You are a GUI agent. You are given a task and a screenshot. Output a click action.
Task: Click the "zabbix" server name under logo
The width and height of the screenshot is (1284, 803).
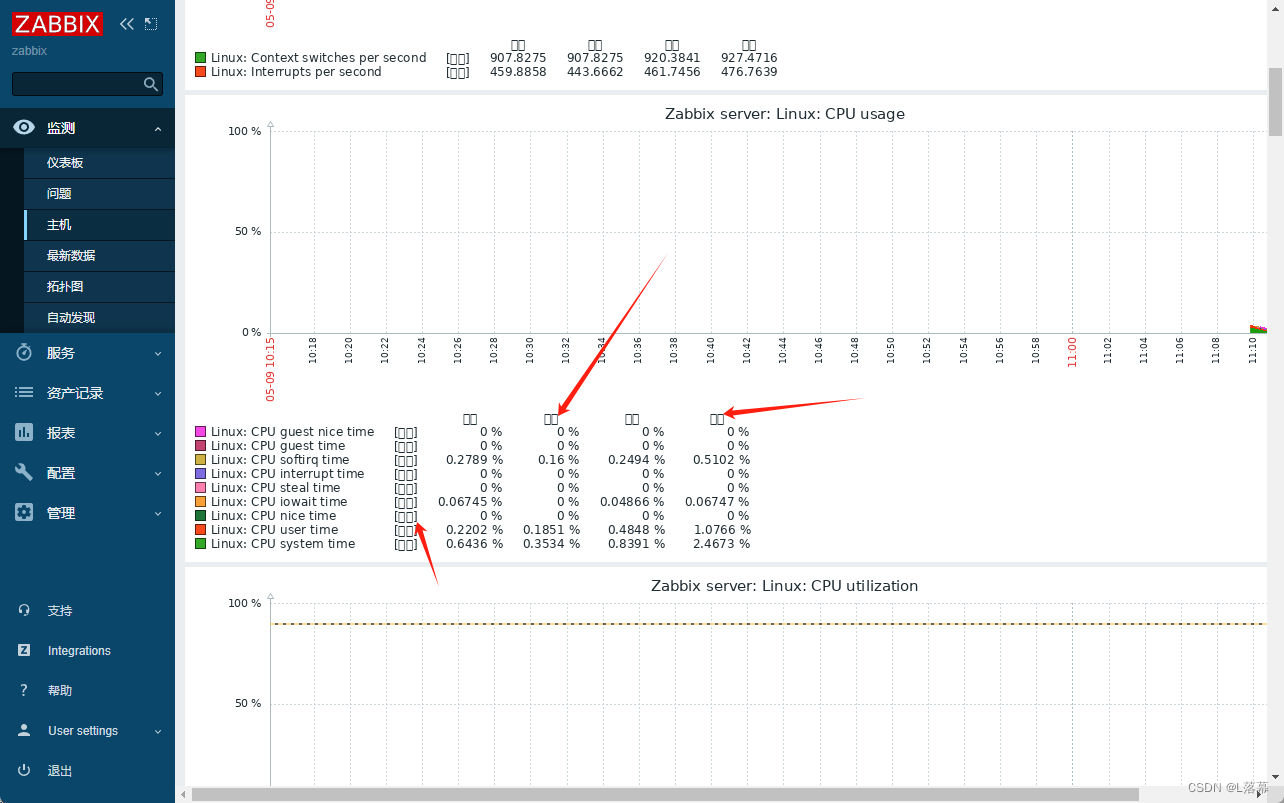coord(29,51)
